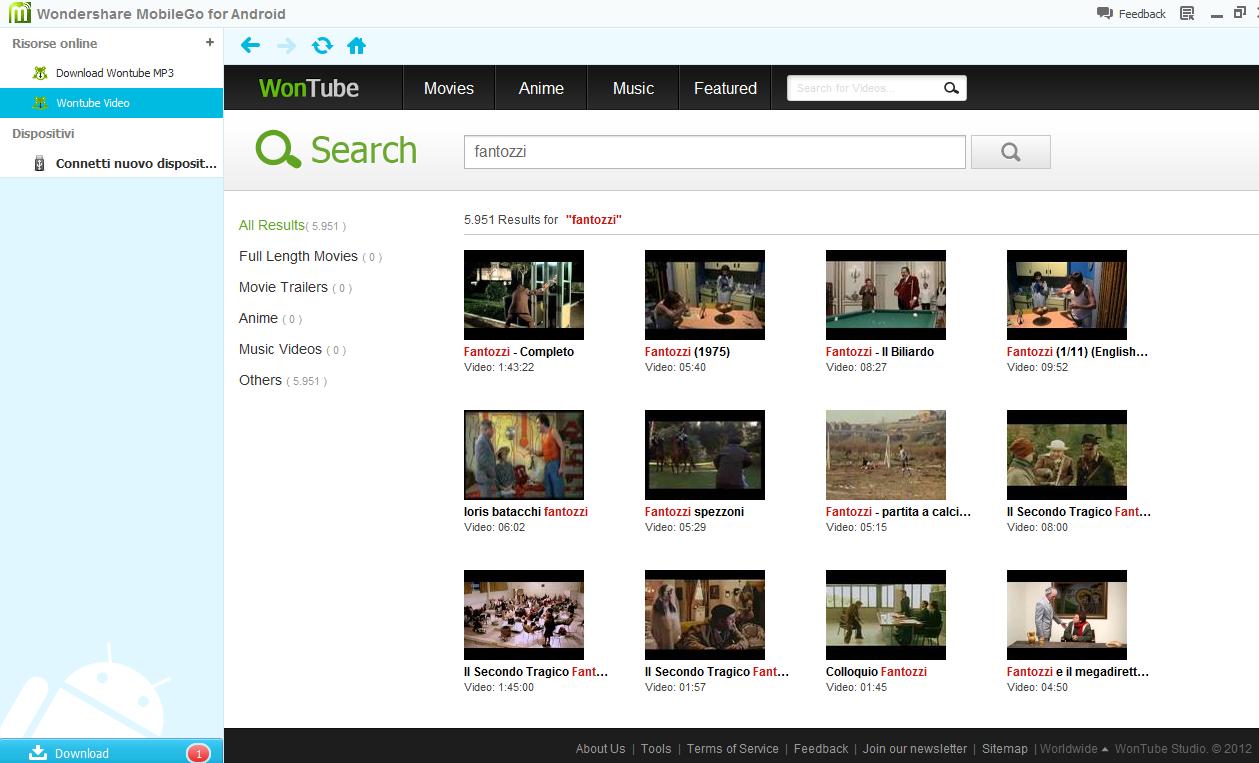Open the Music tab
1259x763 pixels.
pos(633,88)
